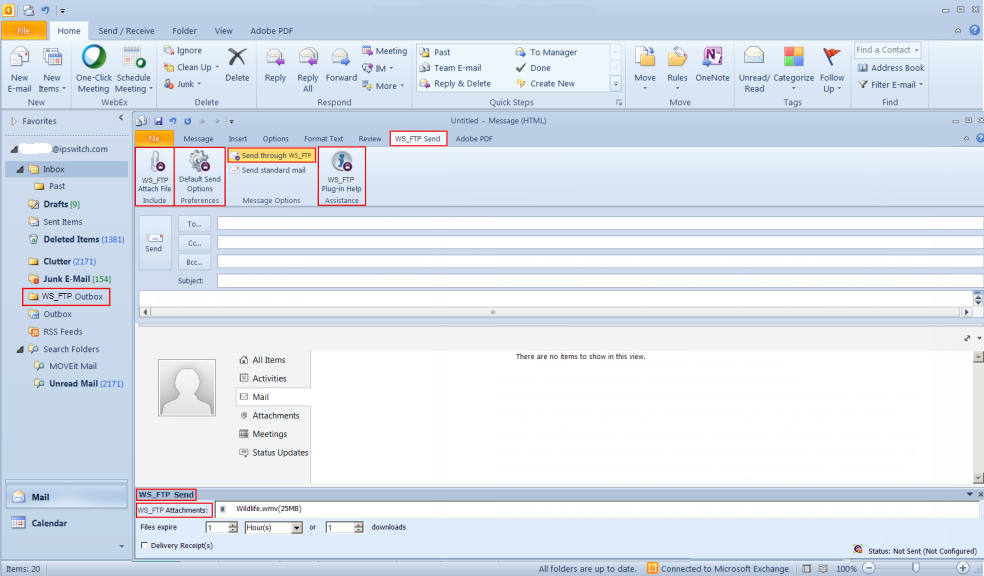
Task: Select Send through WS_FTP option
Action: (x=271, y=156)
